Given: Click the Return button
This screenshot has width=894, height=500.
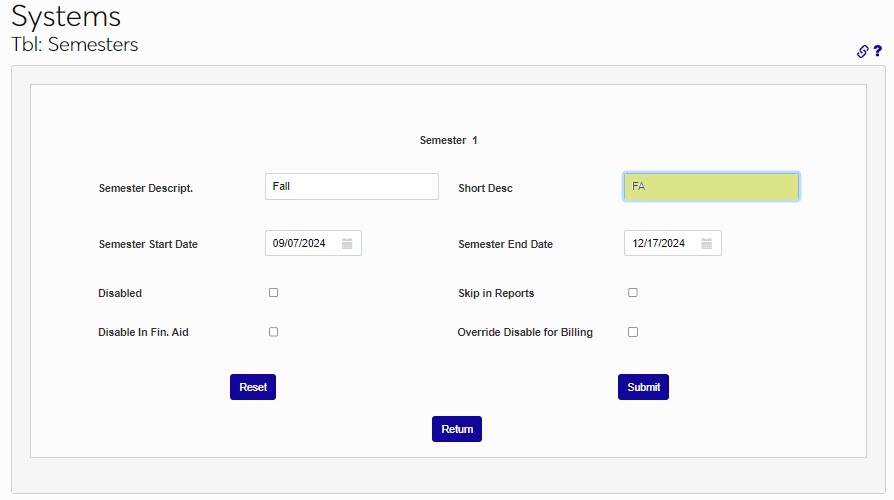Looking at the screenshot, I should click(457, 429).
